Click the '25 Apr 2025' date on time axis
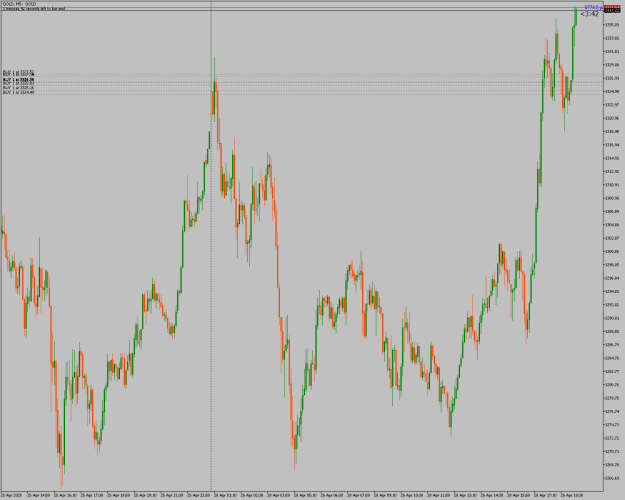 (x=12, y=496)
